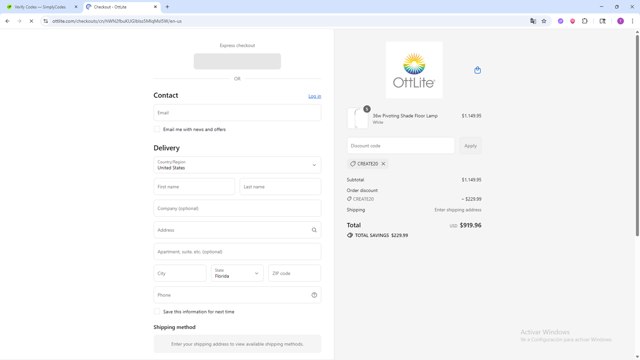The height and width of the screenshot is (360, 640).
Task: Open the State dropdown showing Florida
Action: 237,273
